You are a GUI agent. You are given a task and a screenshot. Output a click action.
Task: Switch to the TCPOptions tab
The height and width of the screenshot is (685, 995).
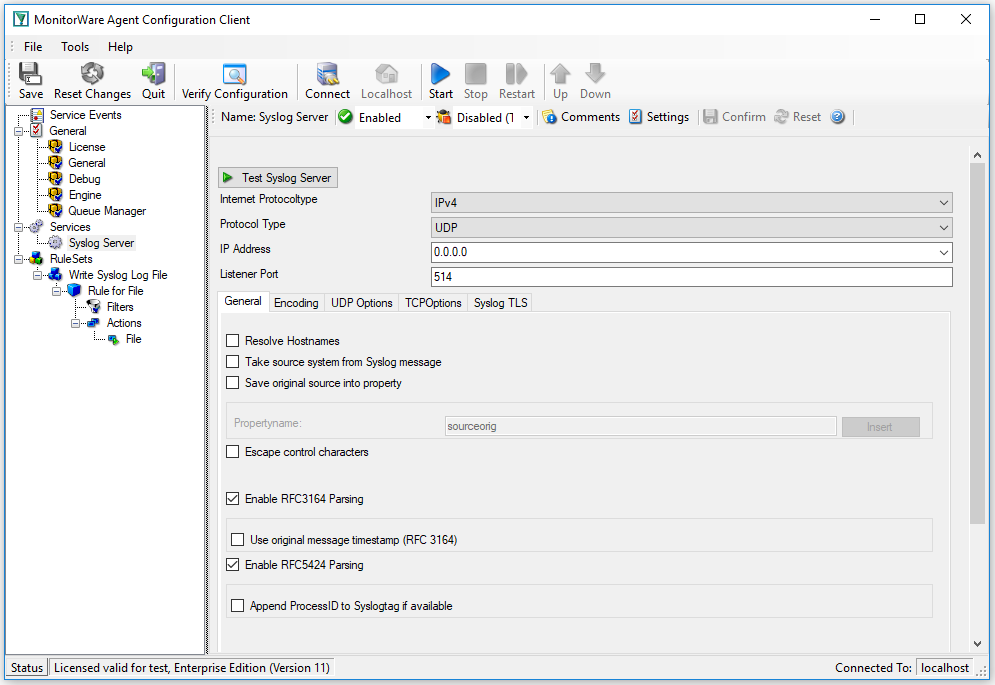pyautogui.click(x=433, y=303)
